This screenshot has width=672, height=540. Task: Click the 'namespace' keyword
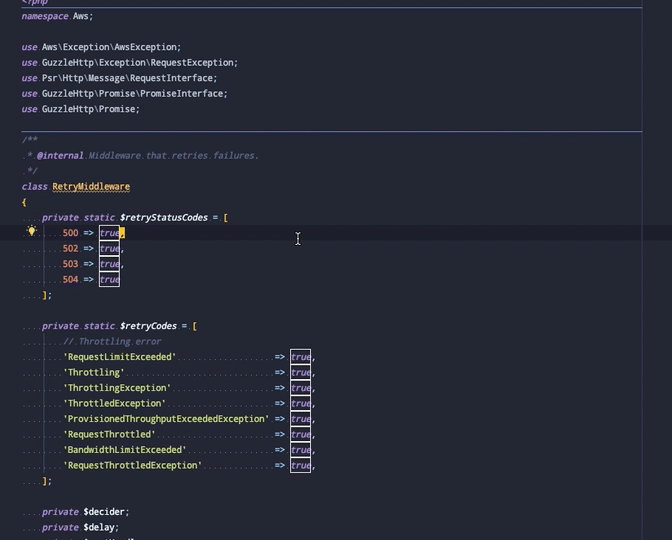point(45,16)
